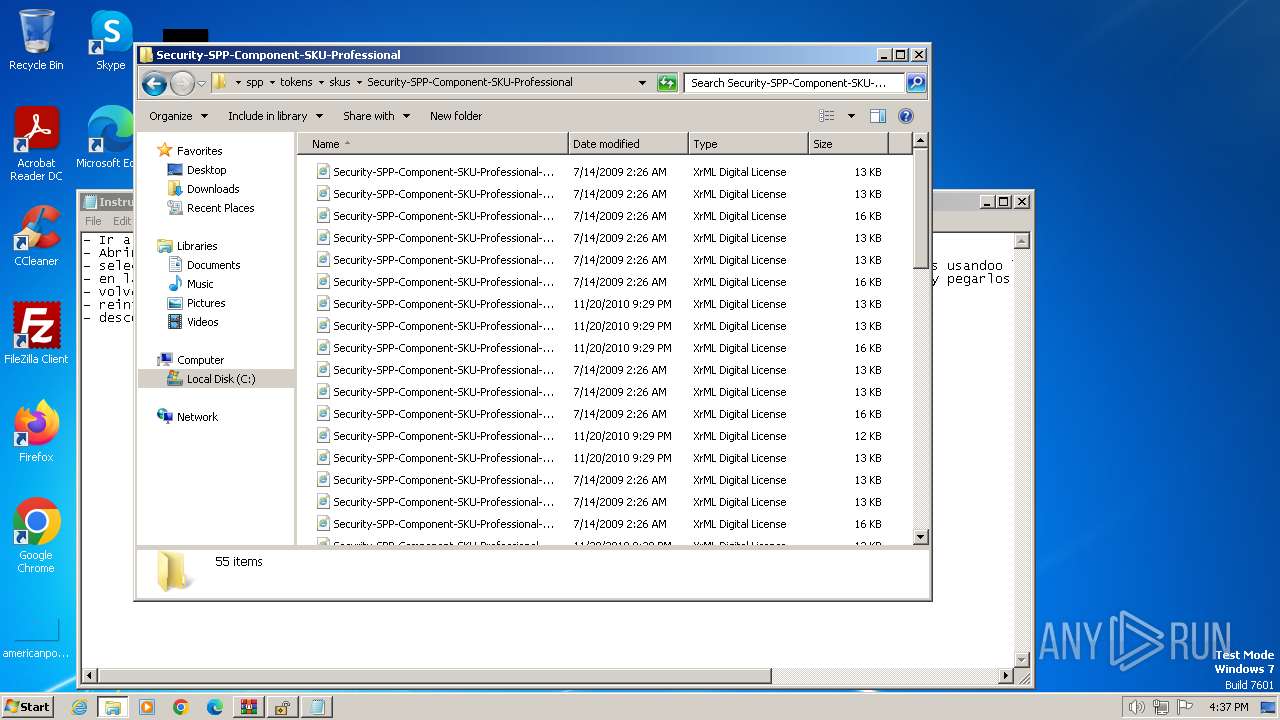Toggle the preview pane button
This screenshot has width=1280, height=720.
click(x=877, y=116)
